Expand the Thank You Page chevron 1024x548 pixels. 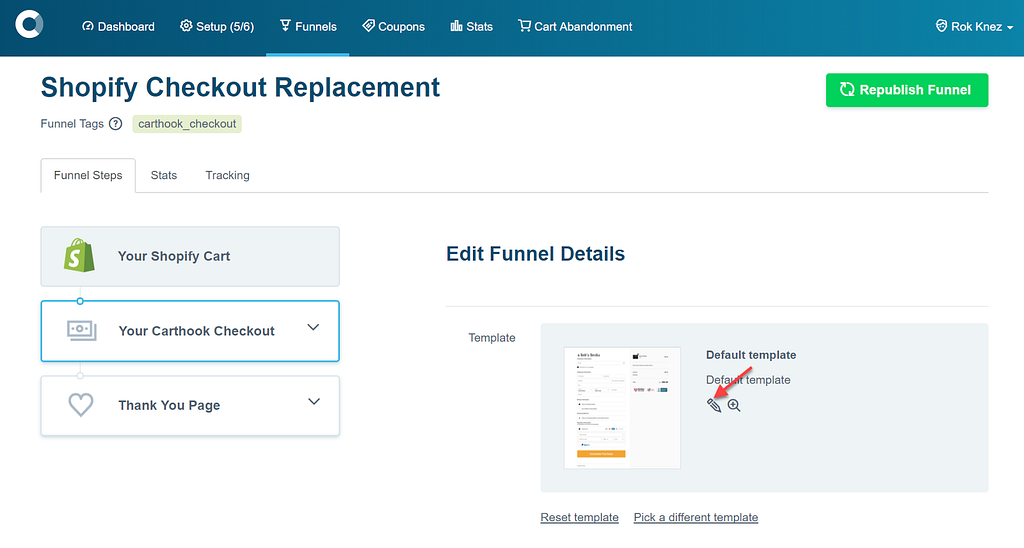click(314, 402)
